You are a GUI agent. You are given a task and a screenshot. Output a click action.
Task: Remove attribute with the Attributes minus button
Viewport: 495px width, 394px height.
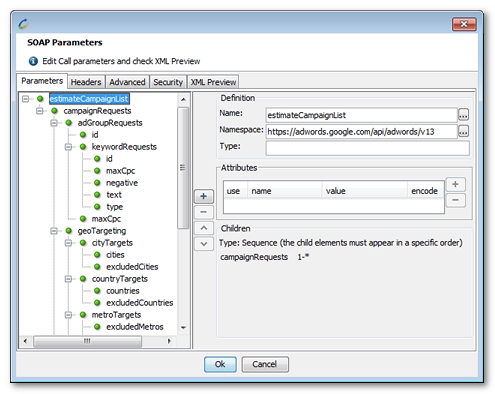pyautogui.click(x=455, y=200)
